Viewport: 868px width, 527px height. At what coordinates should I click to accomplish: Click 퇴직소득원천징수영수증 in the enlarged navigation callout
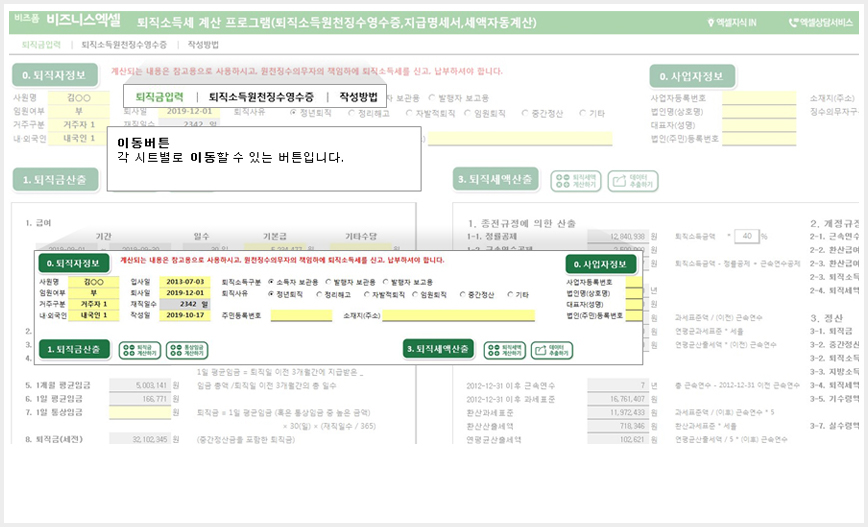point(261,97)
